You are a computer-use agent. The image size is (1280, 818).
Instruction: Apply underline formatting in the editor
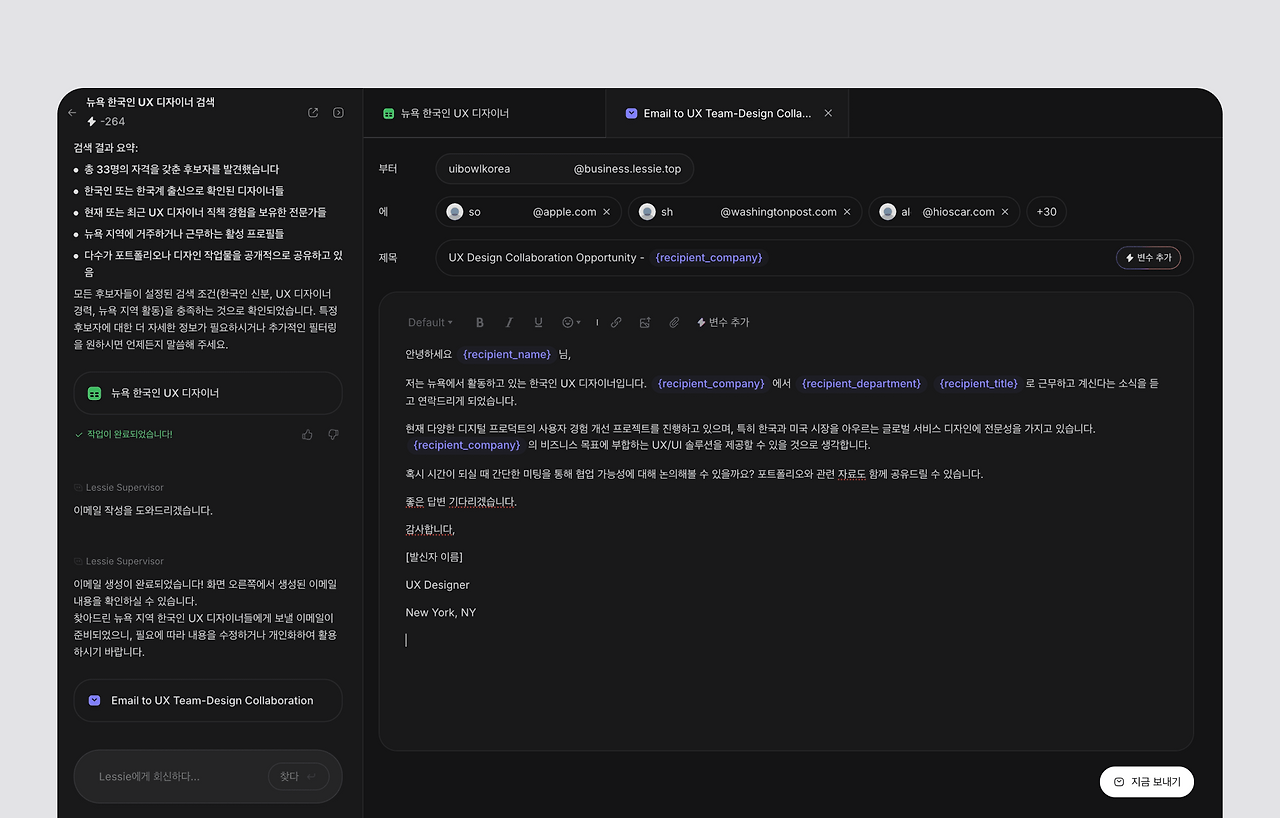(x=538, y=322)
